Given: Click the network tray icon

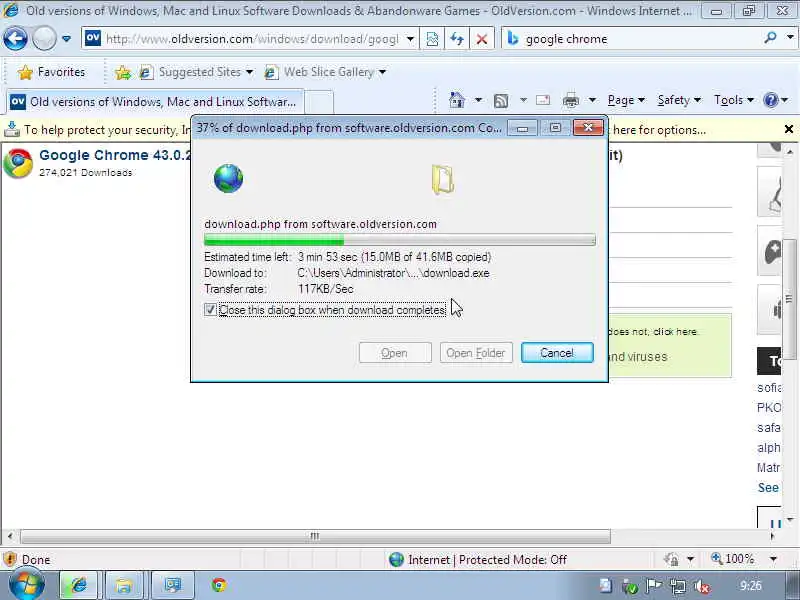Looking at the screenshot, I should (678, 587).
